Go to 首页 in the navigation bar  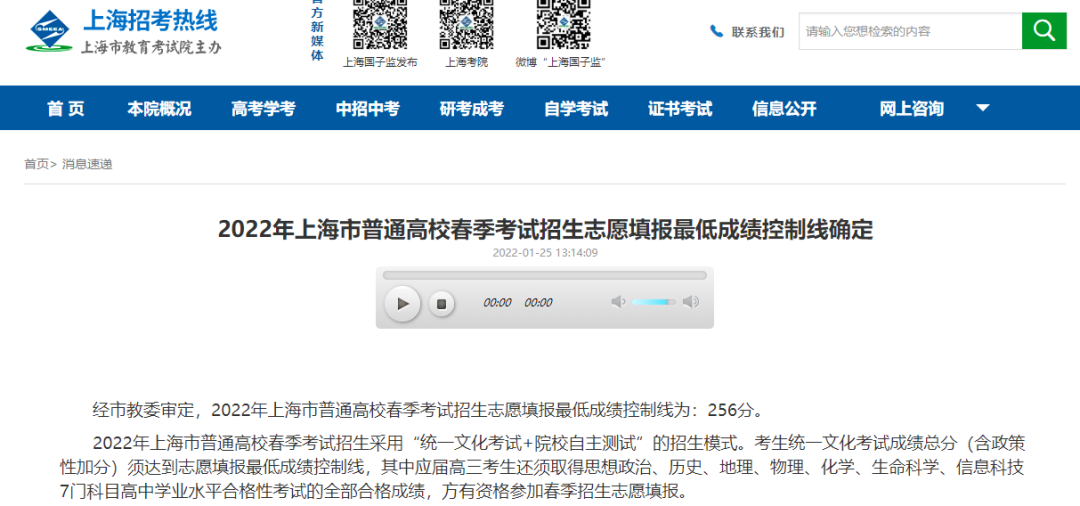(66, 109)
